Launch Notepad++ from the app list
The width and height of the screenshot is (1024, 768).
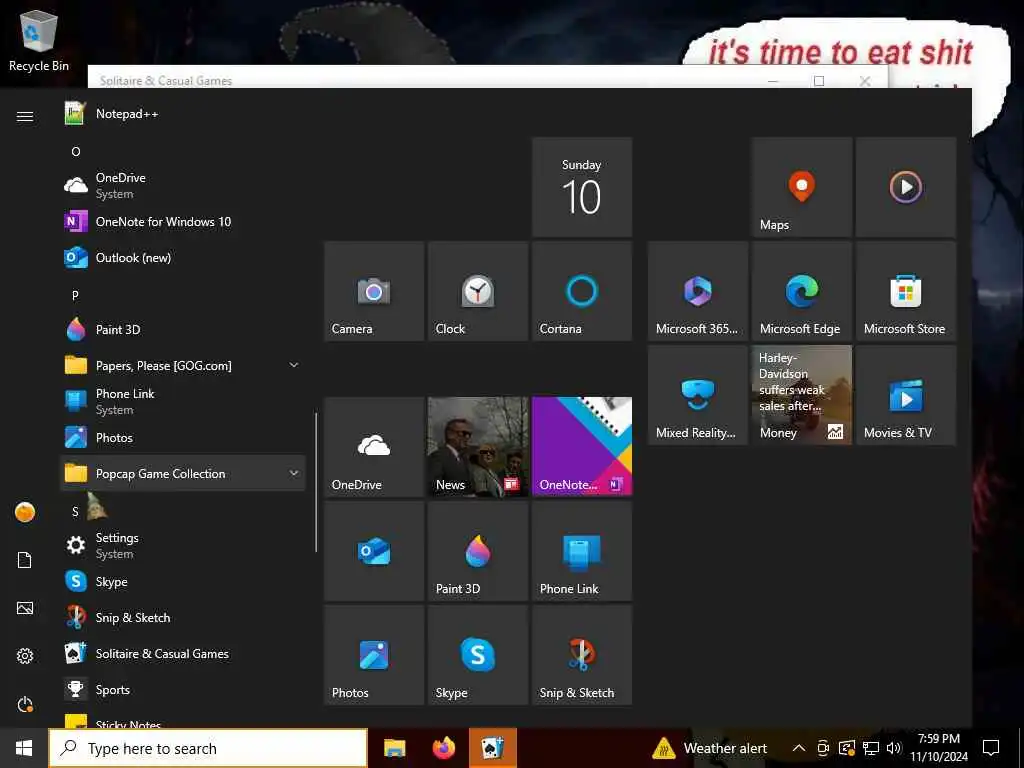coord(183,114)
